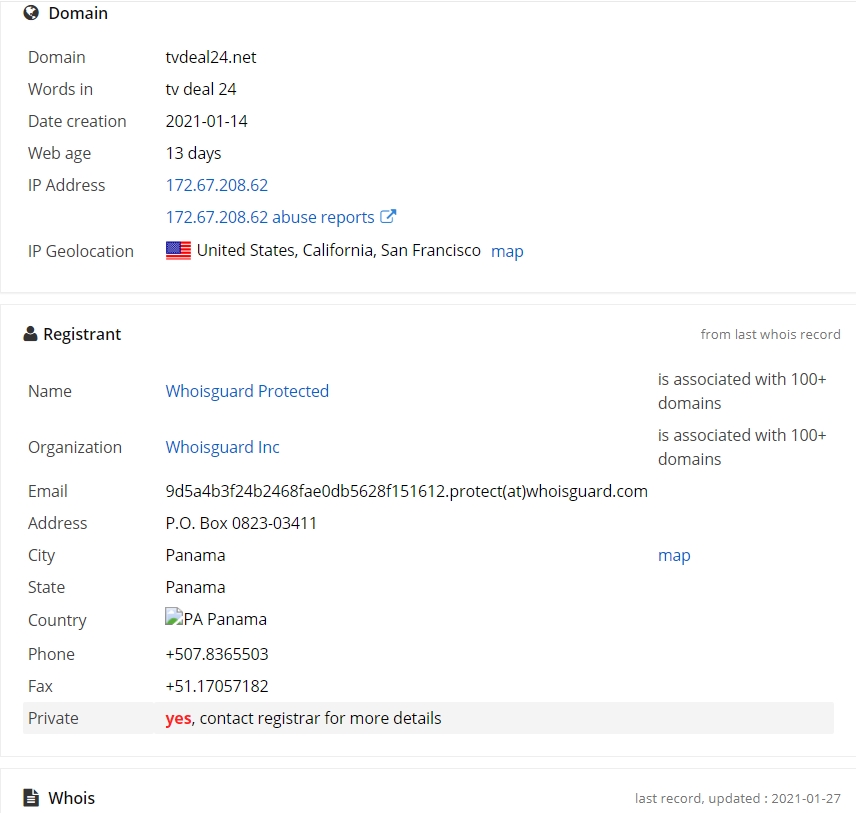Click the United States flag icon
The image size is (856, 813).
click(179, 251)
